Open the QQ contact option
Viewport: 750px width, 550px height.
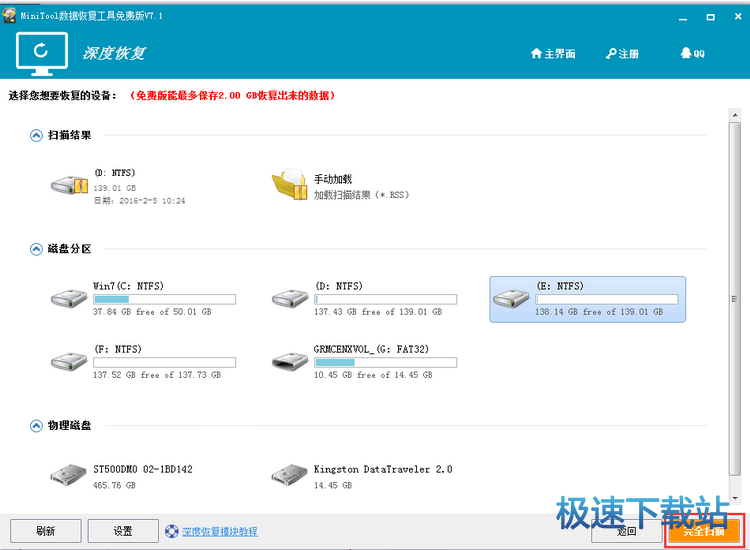pyautogui.click(x=693, y=53)
